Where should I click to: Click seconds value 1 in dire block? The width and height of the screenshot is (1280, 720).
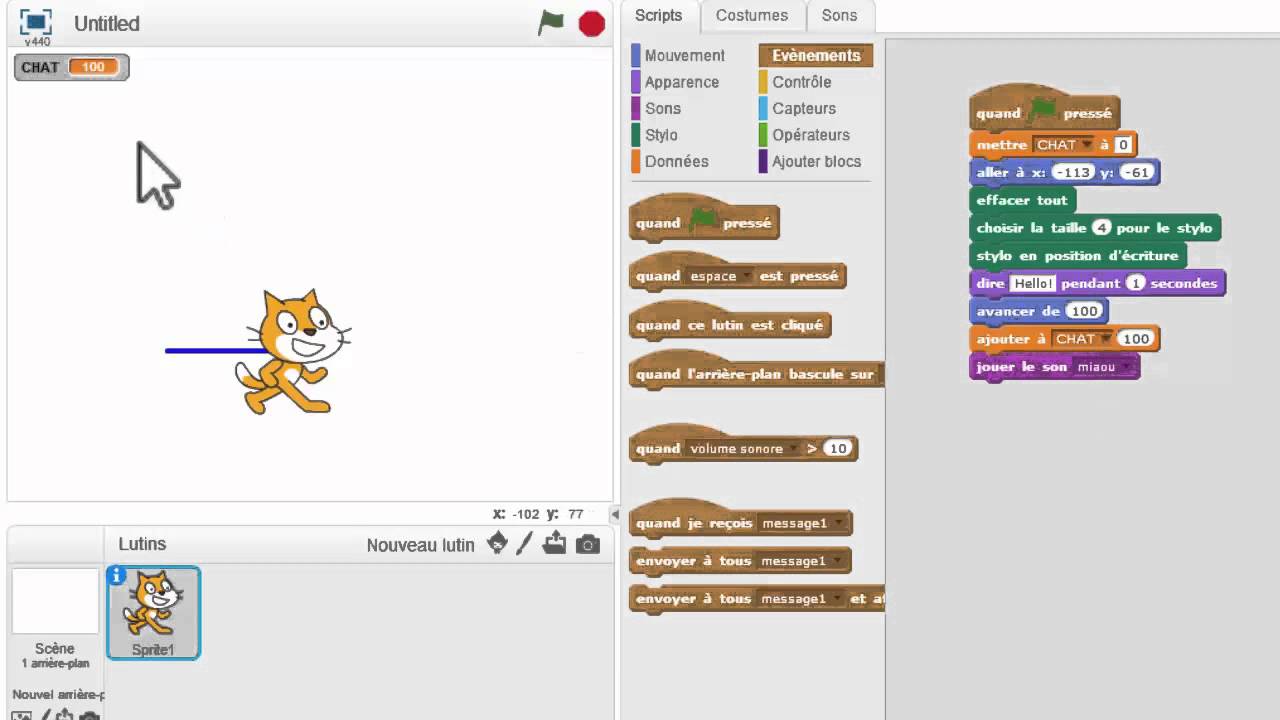pos(1135,284)
